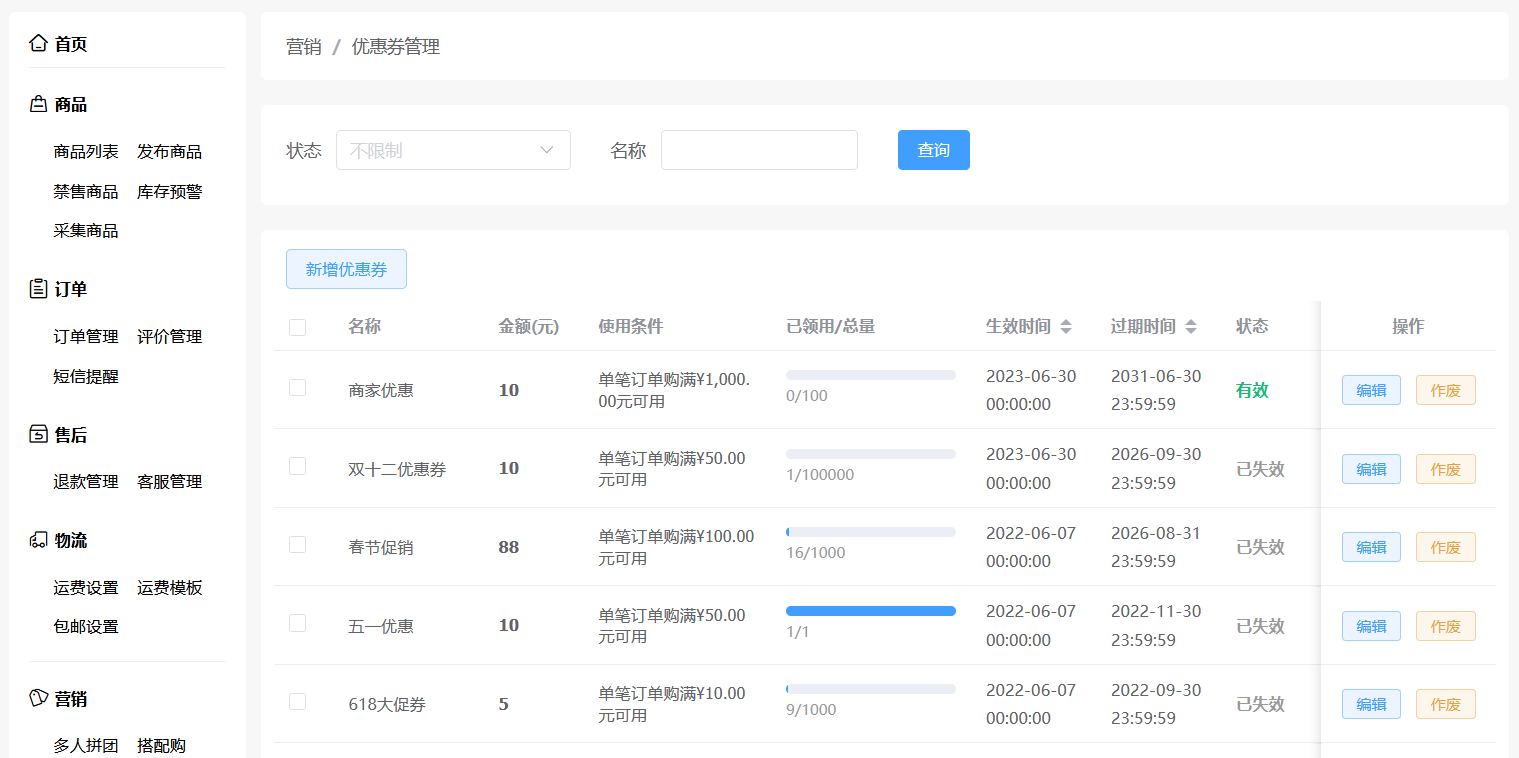Void the 五一优惠 coupon with 作废

[x=1446, y=626]
